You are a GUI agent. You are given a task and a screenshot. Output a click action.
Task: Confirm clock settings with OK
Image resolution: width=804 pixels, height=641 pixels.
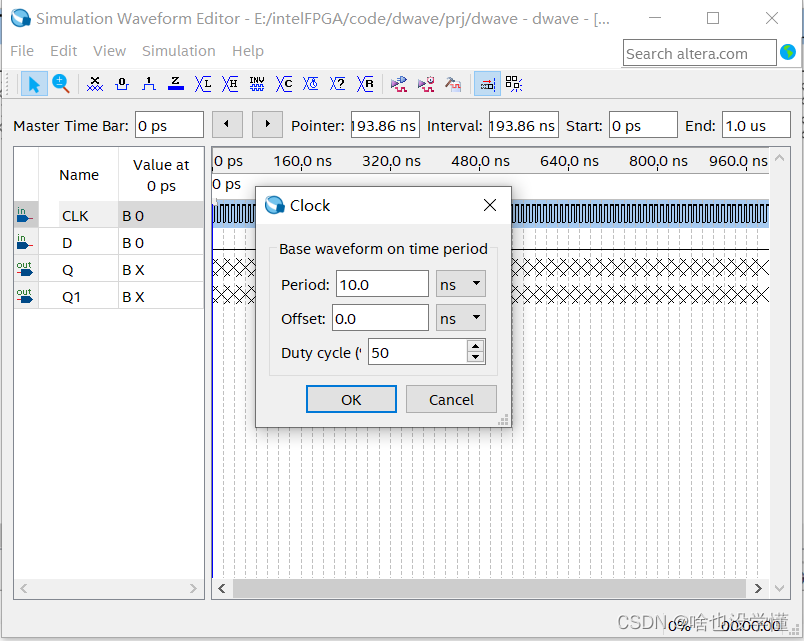tap(351, 399)
